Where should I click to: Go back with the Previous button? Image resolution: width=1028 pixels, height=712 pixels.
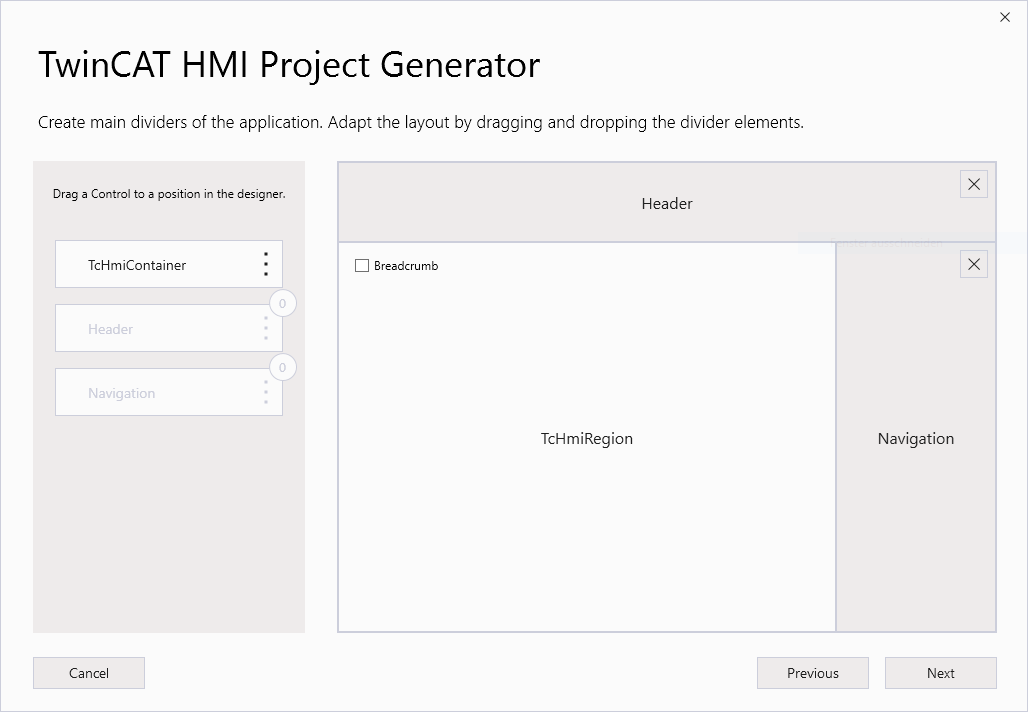click(x=812, y=673)
